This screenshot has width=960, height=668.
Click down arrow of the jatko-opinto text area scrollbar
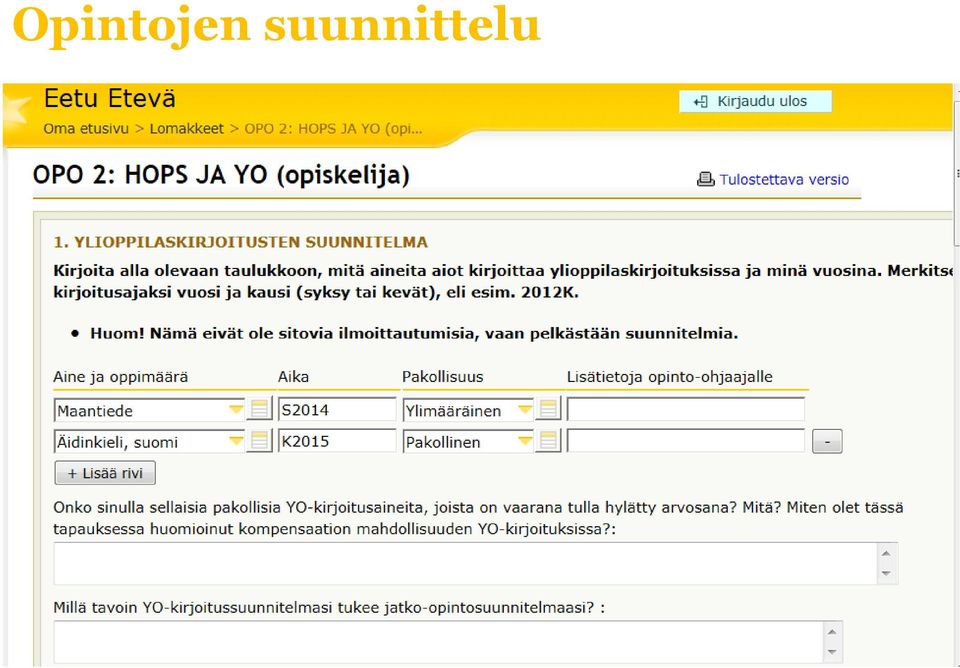click(831, 653)
